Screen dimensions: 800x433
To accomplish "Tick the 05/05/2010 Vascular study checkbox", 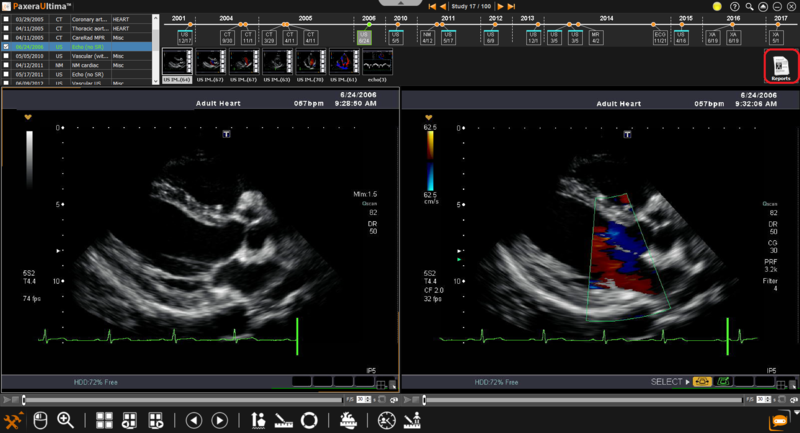I will point(7,56).
